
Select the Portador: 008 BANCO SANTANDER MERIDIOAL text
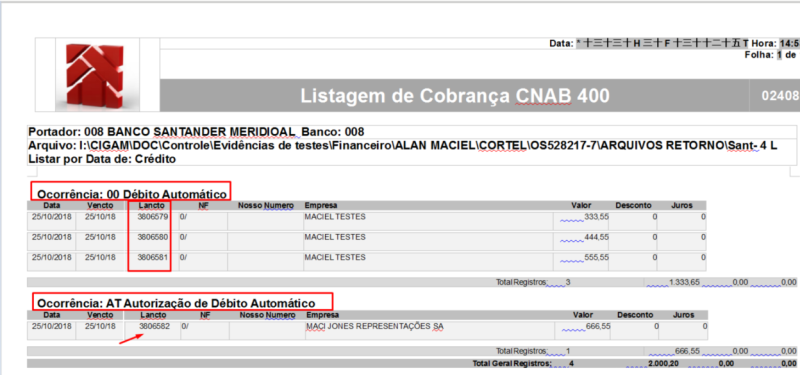pyautogui.click(x=161, y=132)
